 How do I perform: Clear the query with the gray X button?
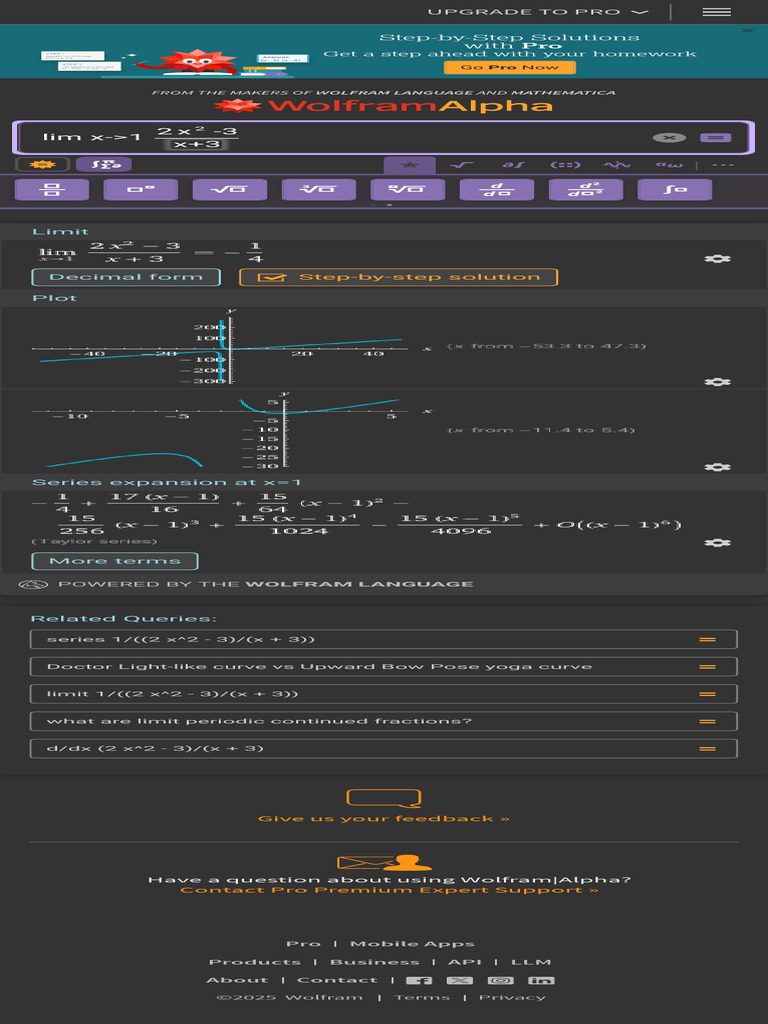click(x=669, y=137)
